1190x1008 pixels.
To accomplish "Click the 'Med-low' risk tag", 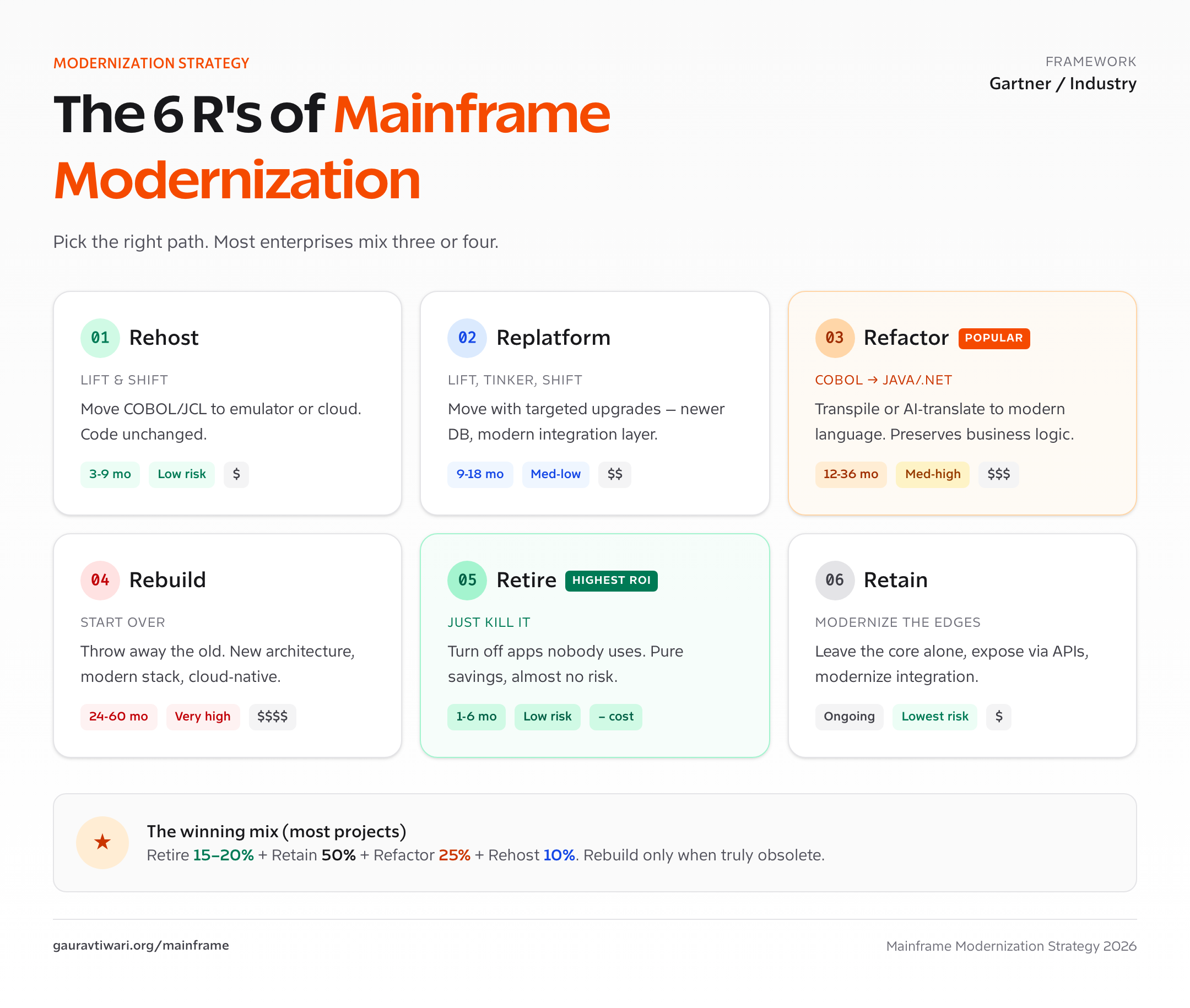I will tap(555, 474).
